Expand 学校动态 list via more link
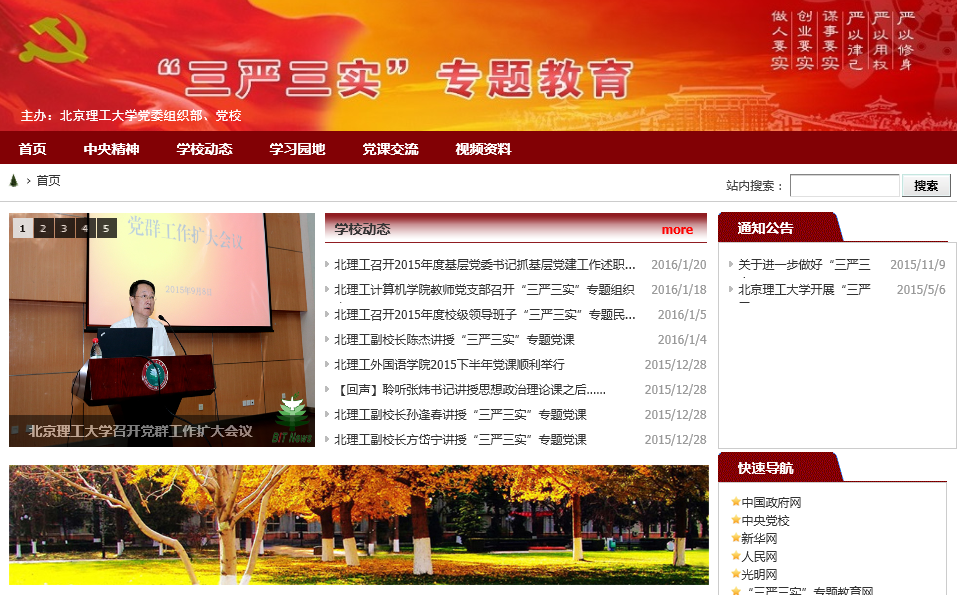This screenshot has height=595, width=957. click(677, 230)
